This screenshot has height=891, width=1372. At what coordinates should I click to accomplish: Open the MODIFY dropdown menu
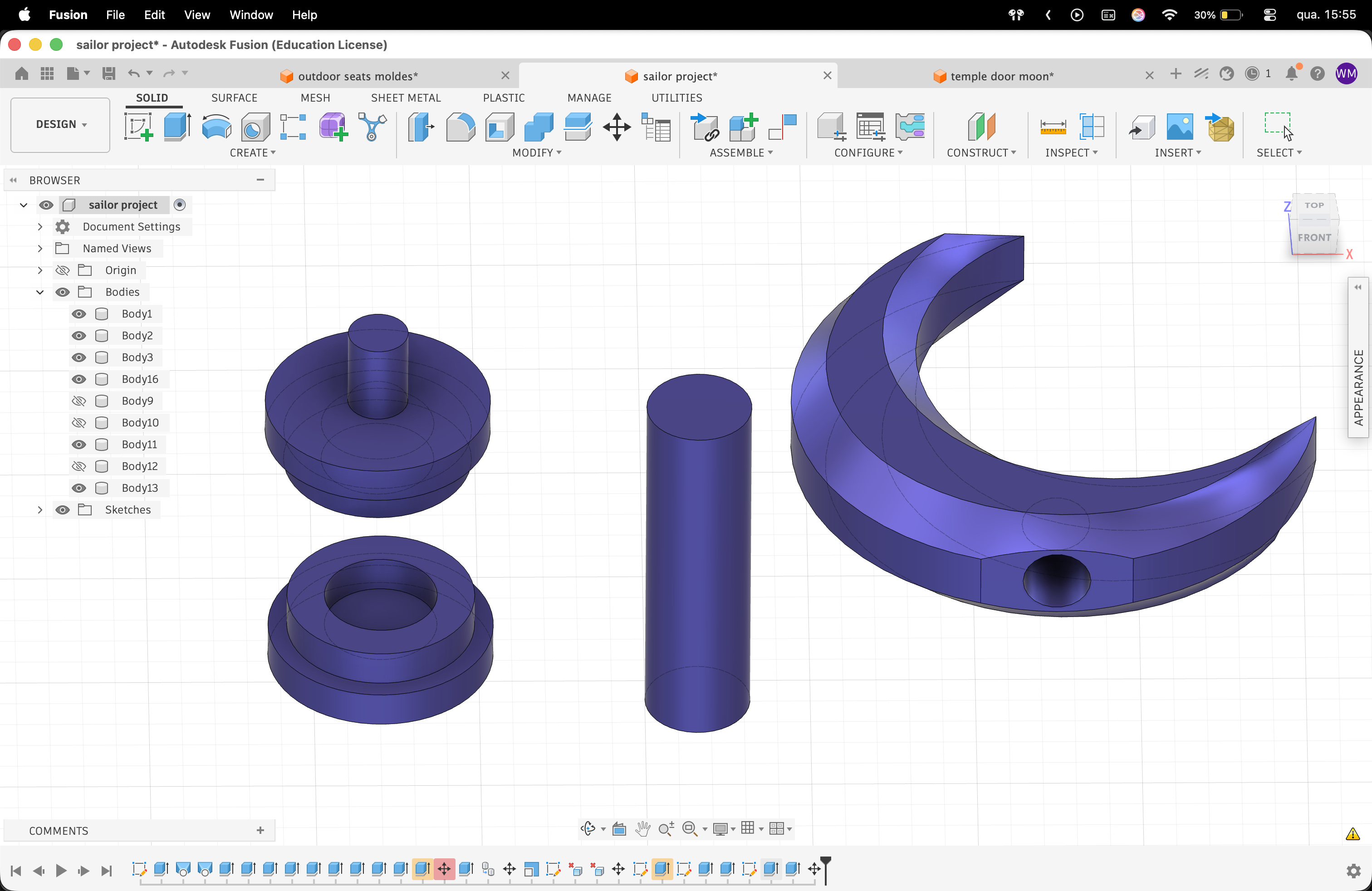[x=537, y=153]
